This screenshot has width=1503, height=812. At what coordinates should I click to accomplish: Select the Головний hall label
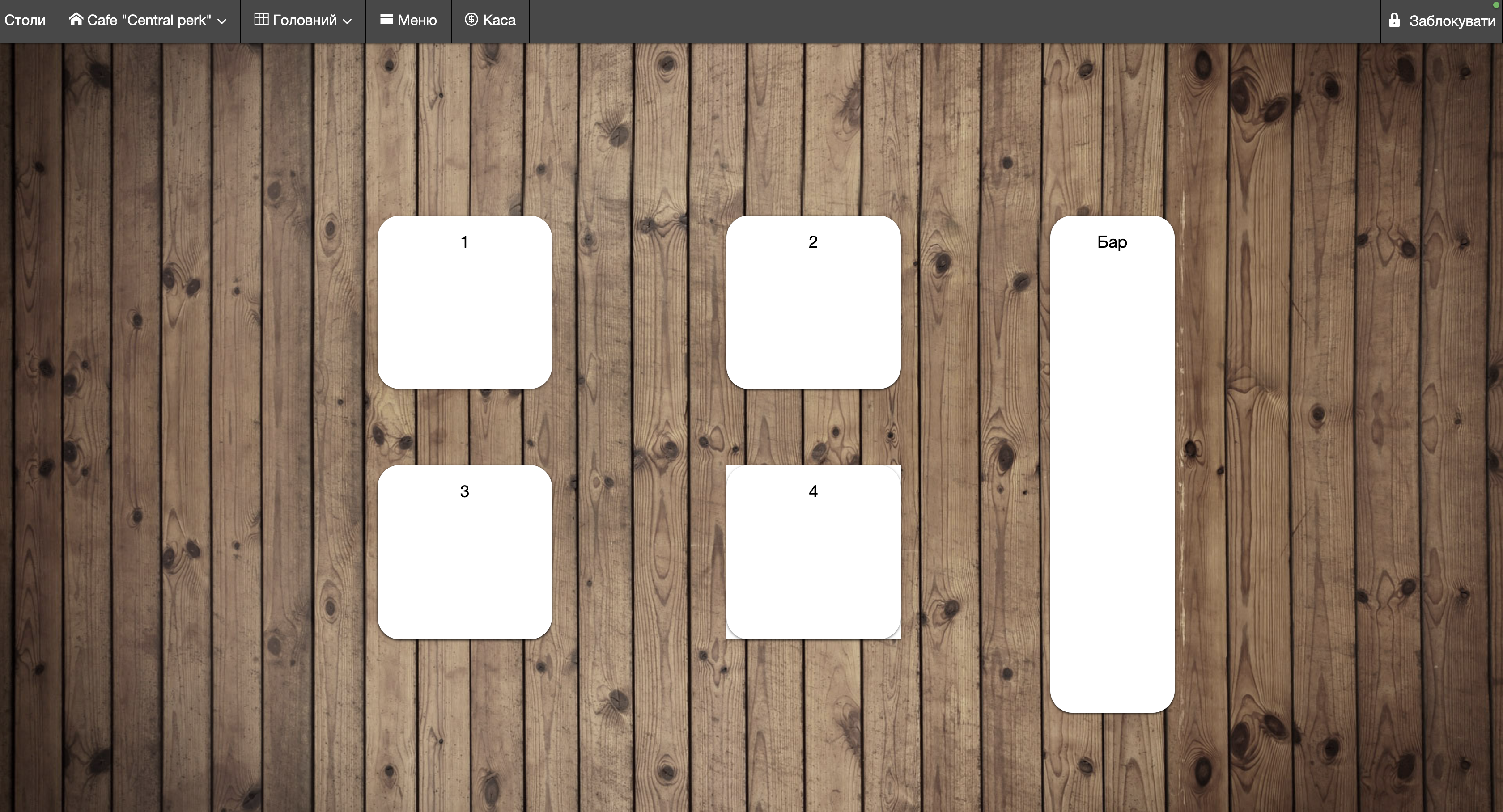(305, 21)
